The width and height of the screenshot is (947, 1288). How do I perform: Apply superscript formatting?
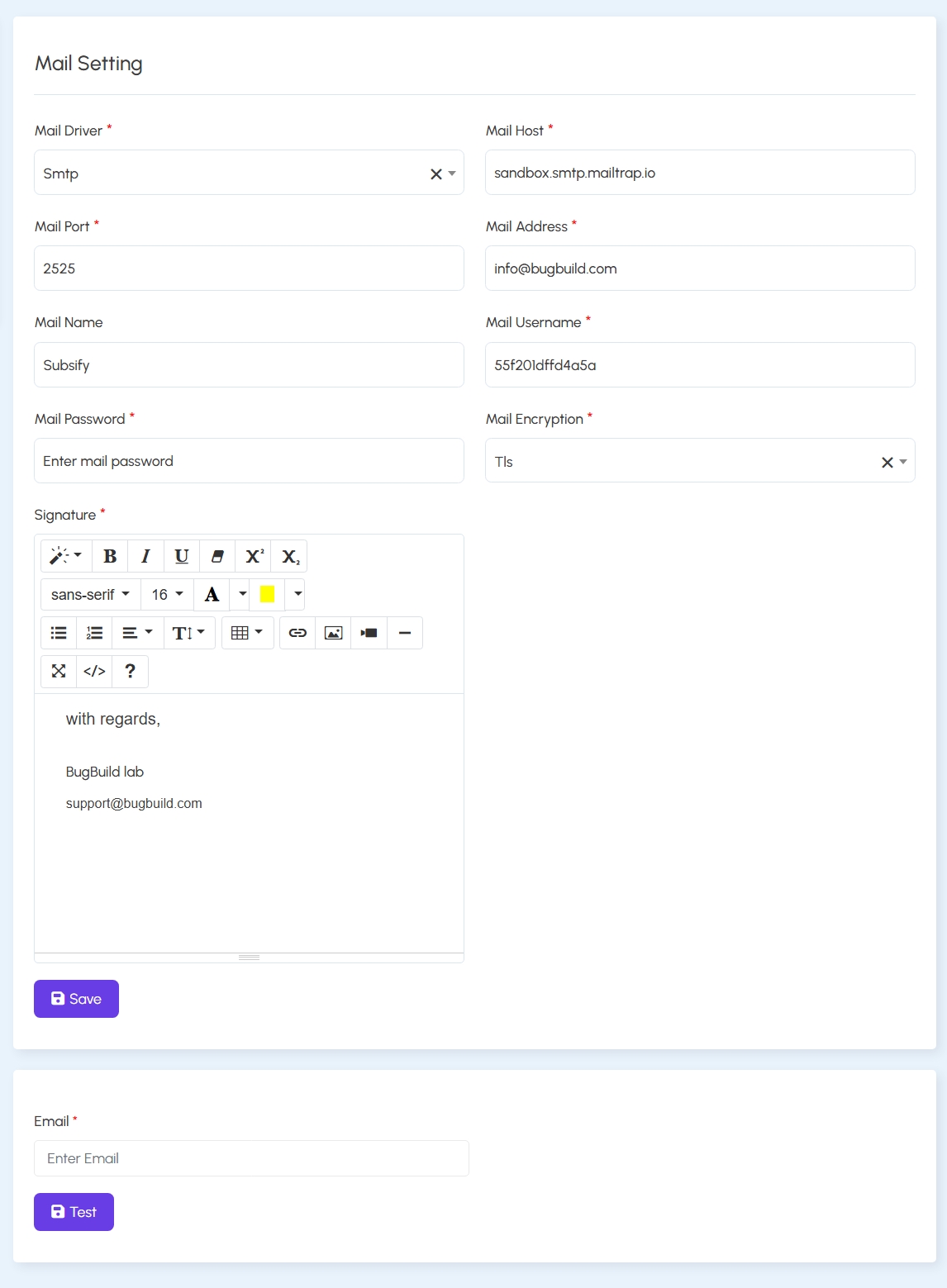click(254, 556)
